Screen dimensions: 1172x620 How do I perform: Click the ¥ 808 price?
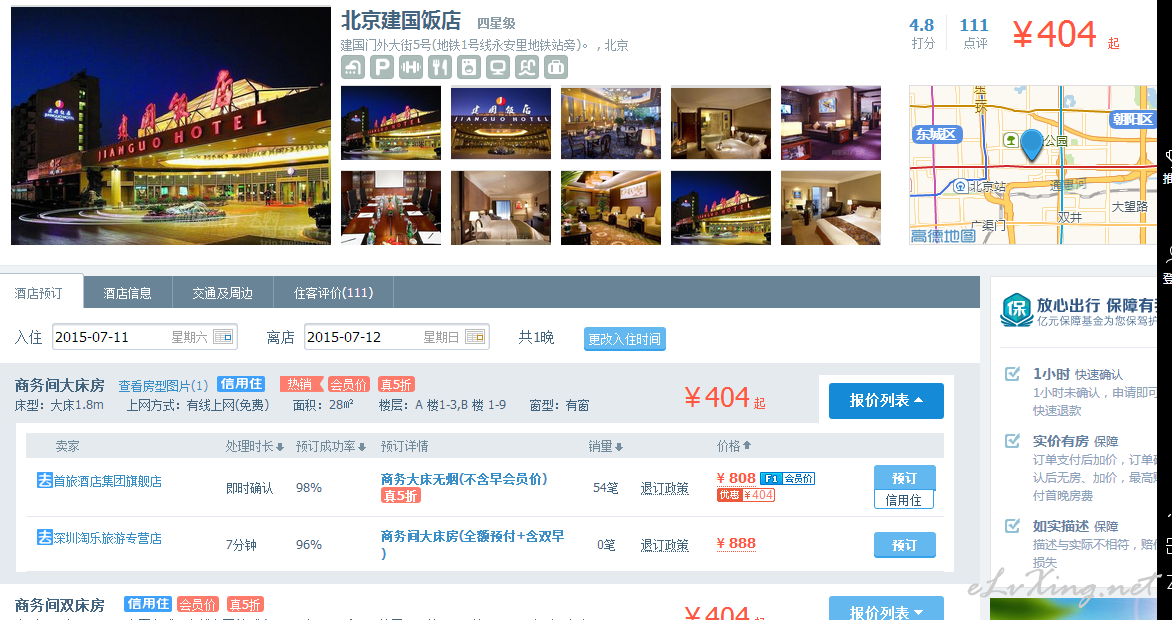[x=735, y=478]
